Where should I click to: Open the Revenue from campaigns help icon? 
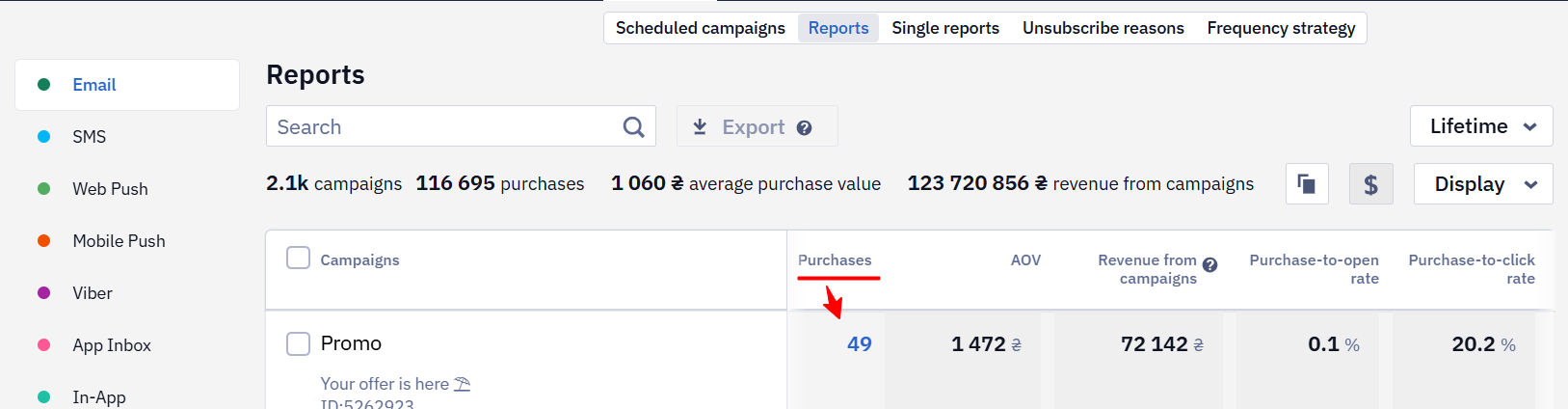(1210, 265)
